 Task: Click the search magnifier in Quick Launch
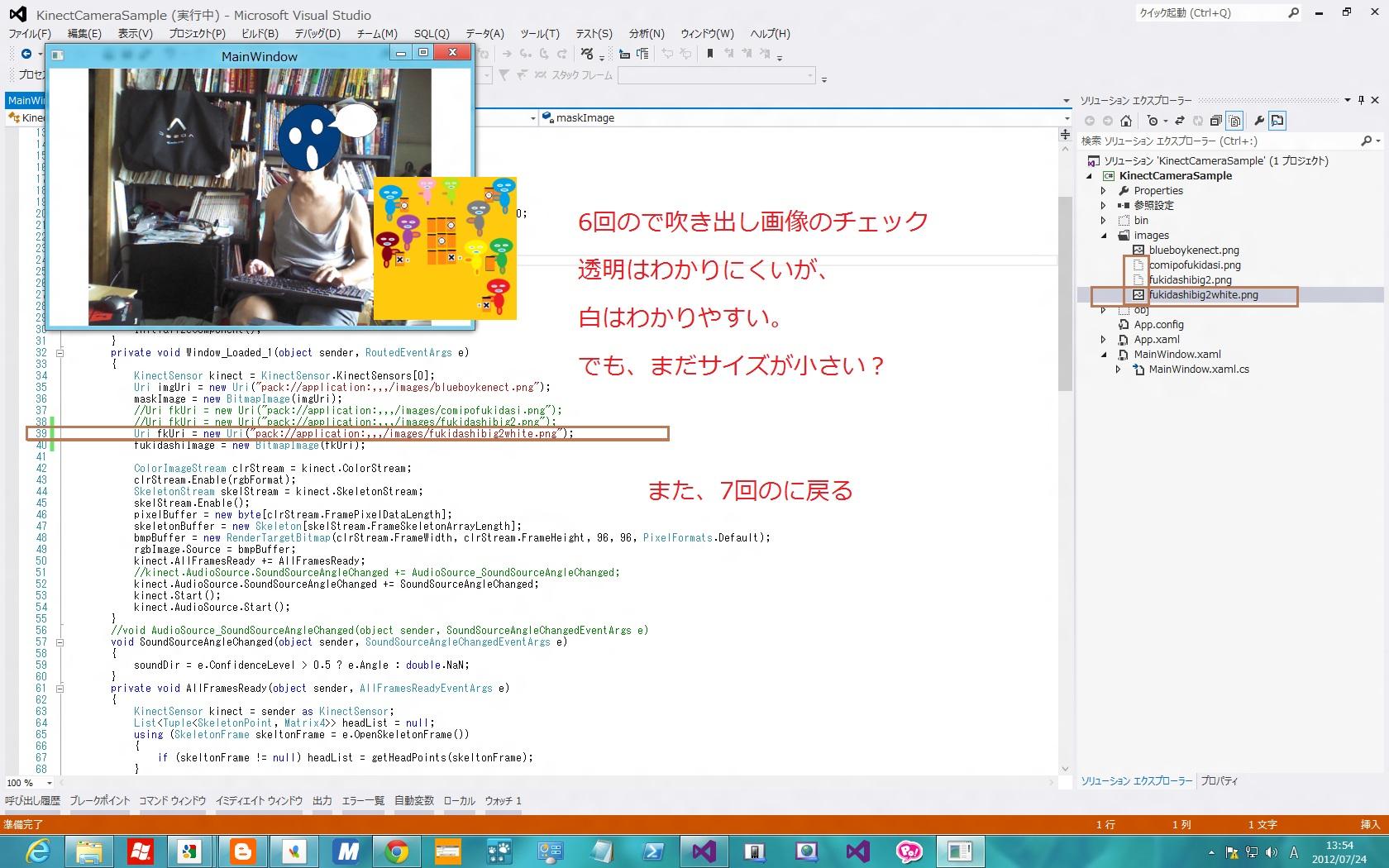[x=1293, y=12]
